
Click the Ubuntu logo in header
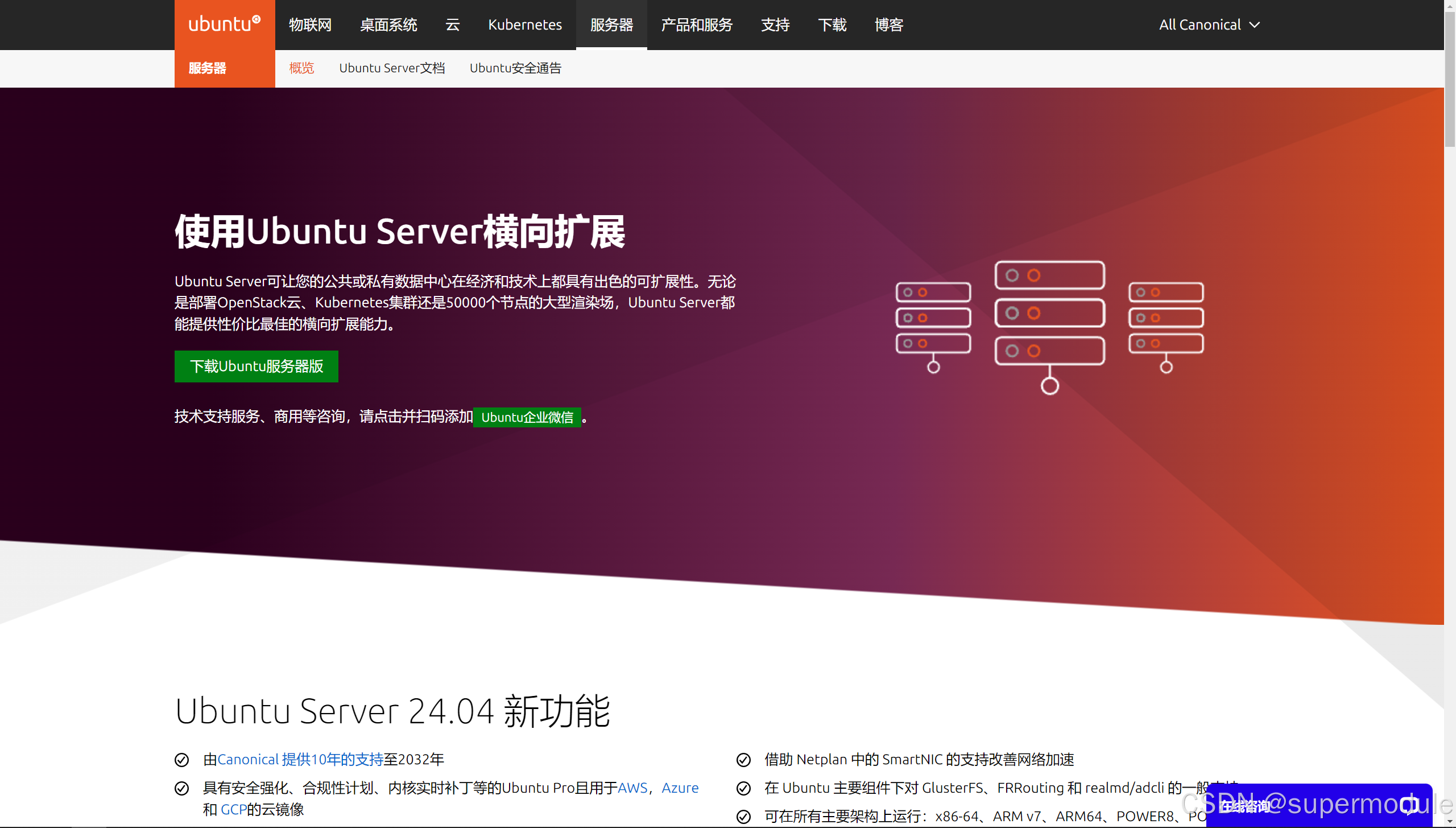pos(224,24)
